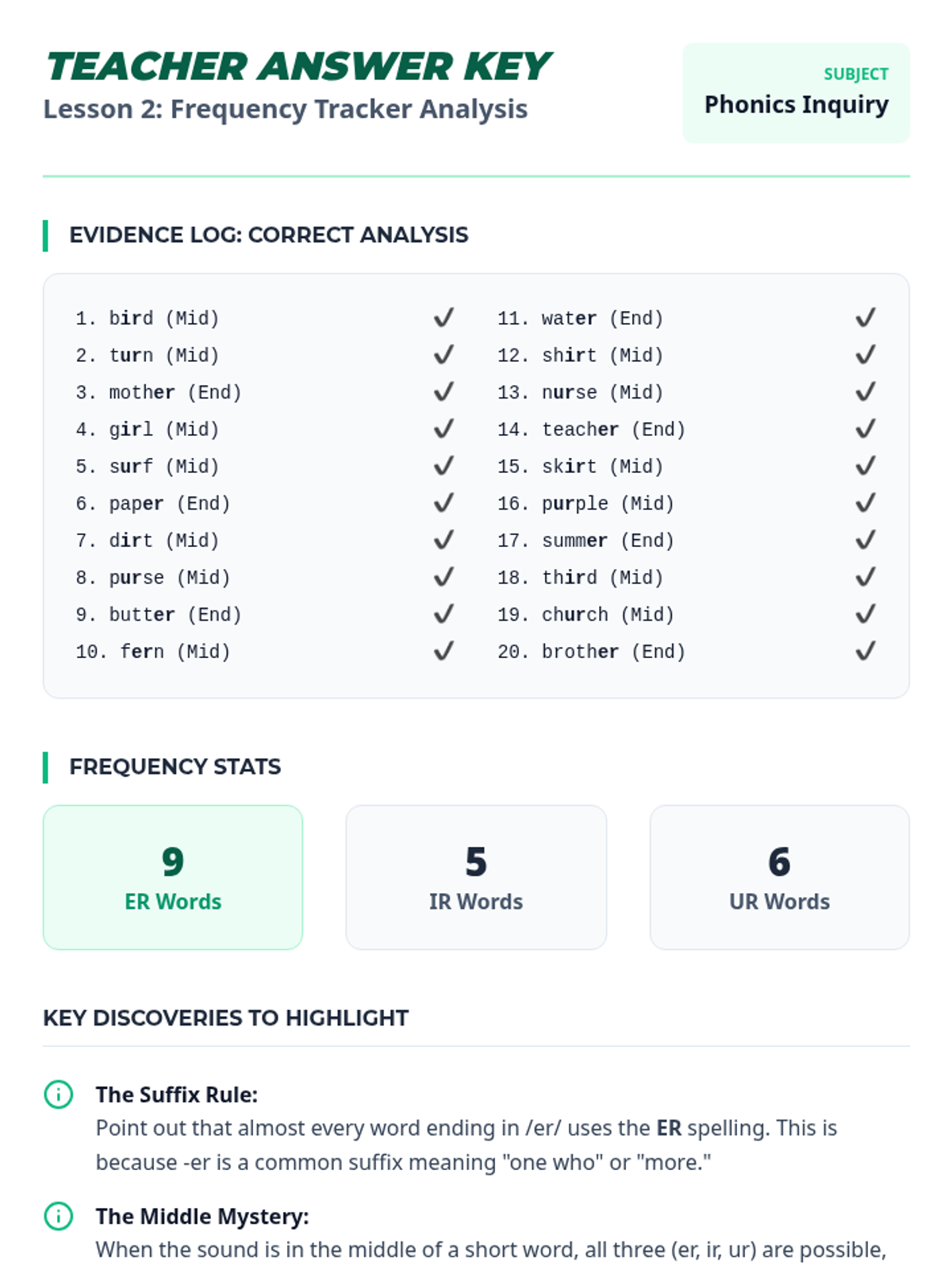The width and height of the screenshot is (952, 1270).
Task: Click the checkmark next to brother (End)
Action: pos(866,652)
